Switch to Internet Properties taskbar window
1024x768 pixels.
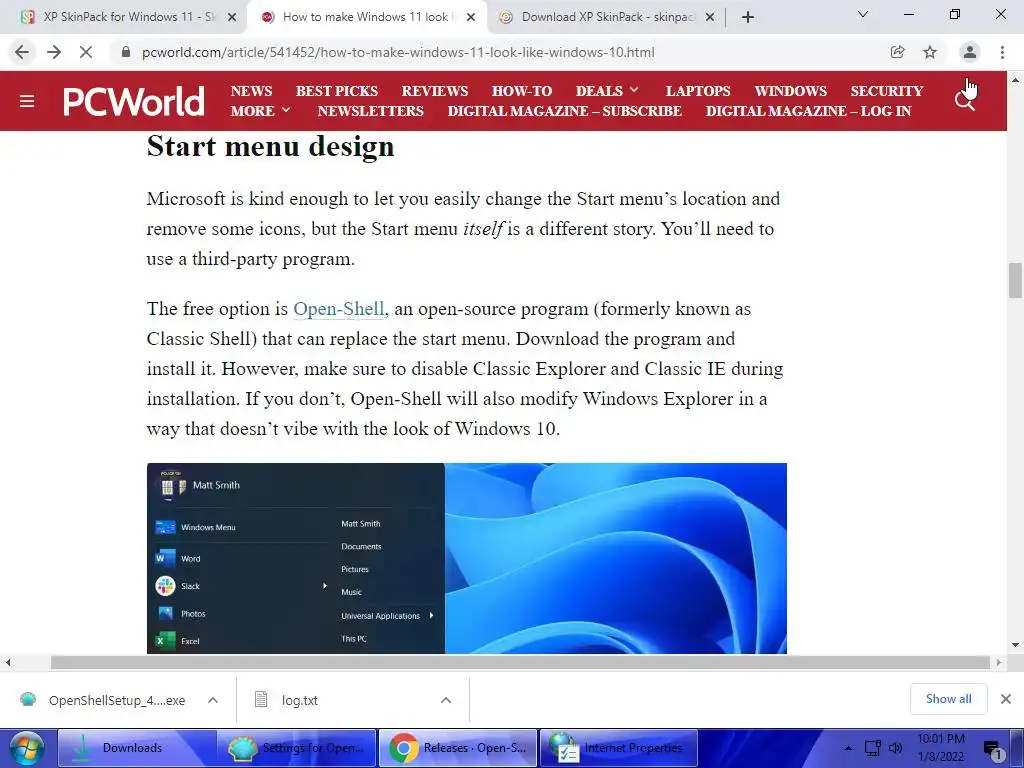[x=618, y=748]
